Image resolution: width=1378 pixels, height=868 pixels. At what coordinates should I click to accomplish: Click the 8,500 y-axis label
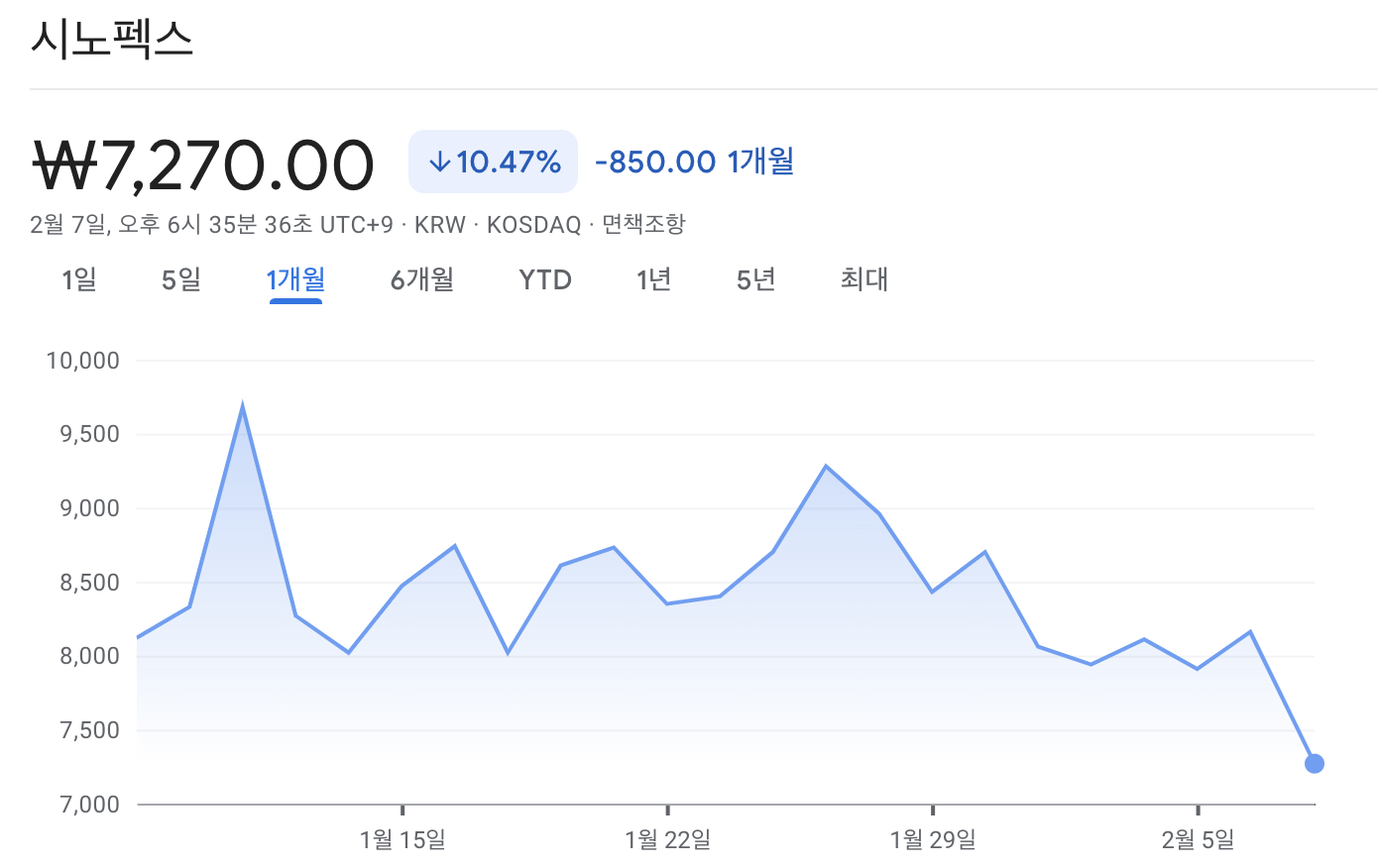coord(89,583)
